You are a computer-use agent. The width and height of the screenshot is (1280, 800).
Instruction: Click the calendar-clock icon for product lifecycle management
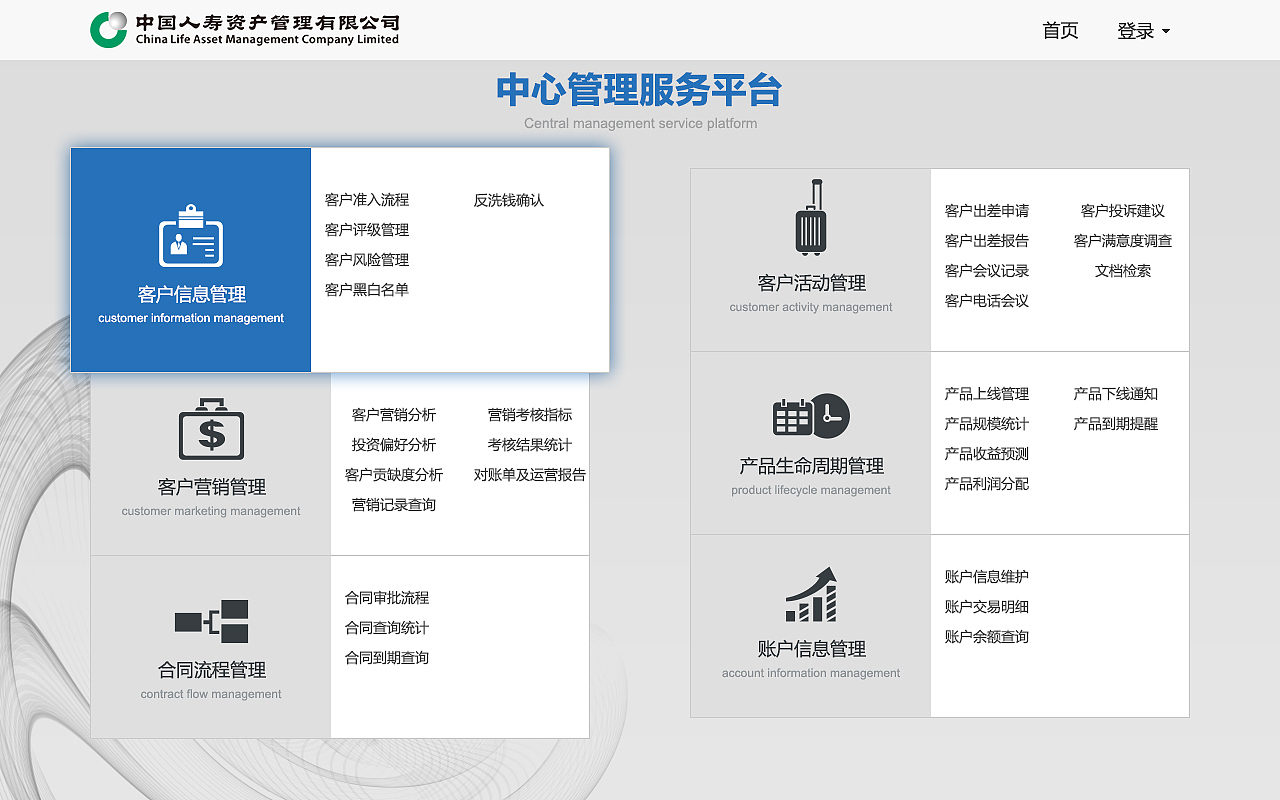pyautogui.click(x=810, y=418)
